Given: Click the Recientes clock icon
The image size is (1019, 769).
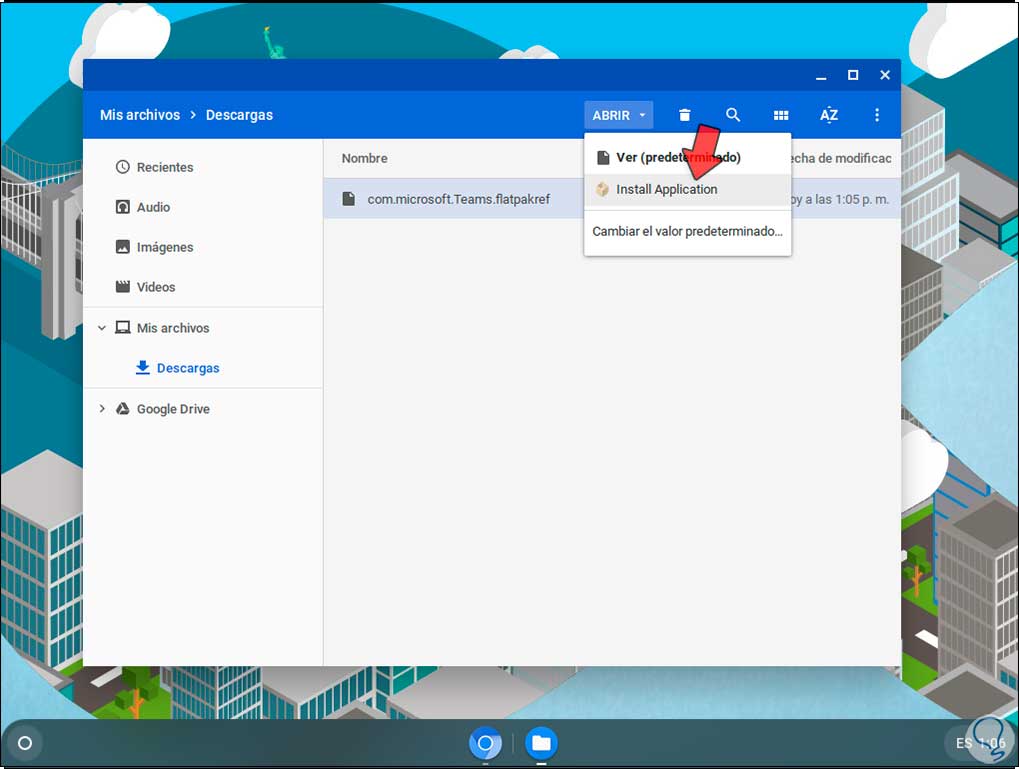Looking at the screenshot, I should pos(122,167).
